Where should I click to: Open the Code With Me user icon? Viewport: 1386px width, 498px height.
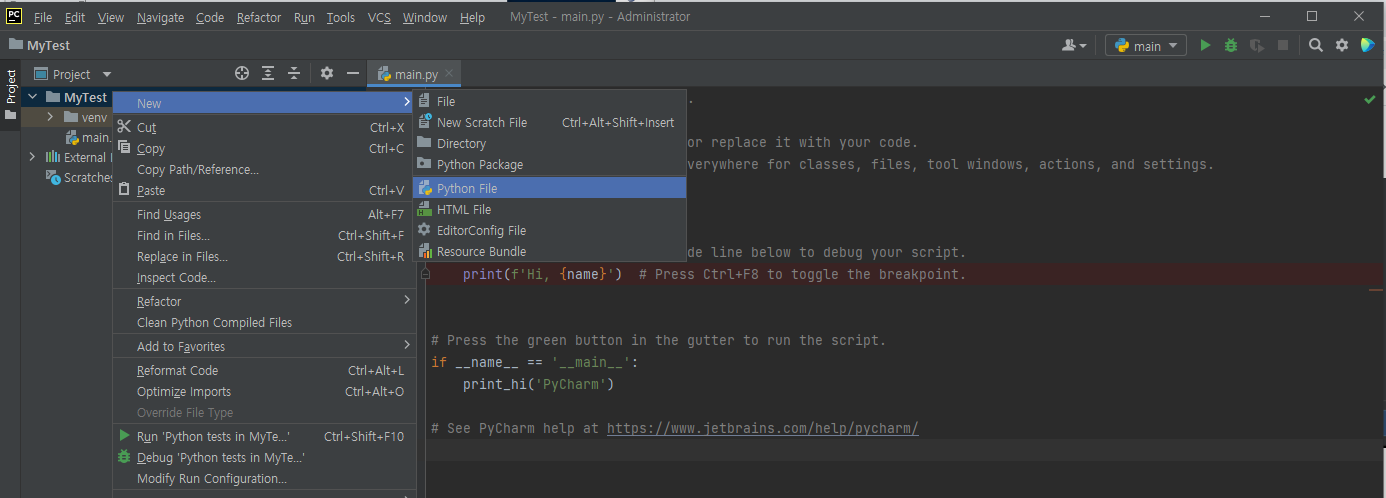[x=1075, y=45]
